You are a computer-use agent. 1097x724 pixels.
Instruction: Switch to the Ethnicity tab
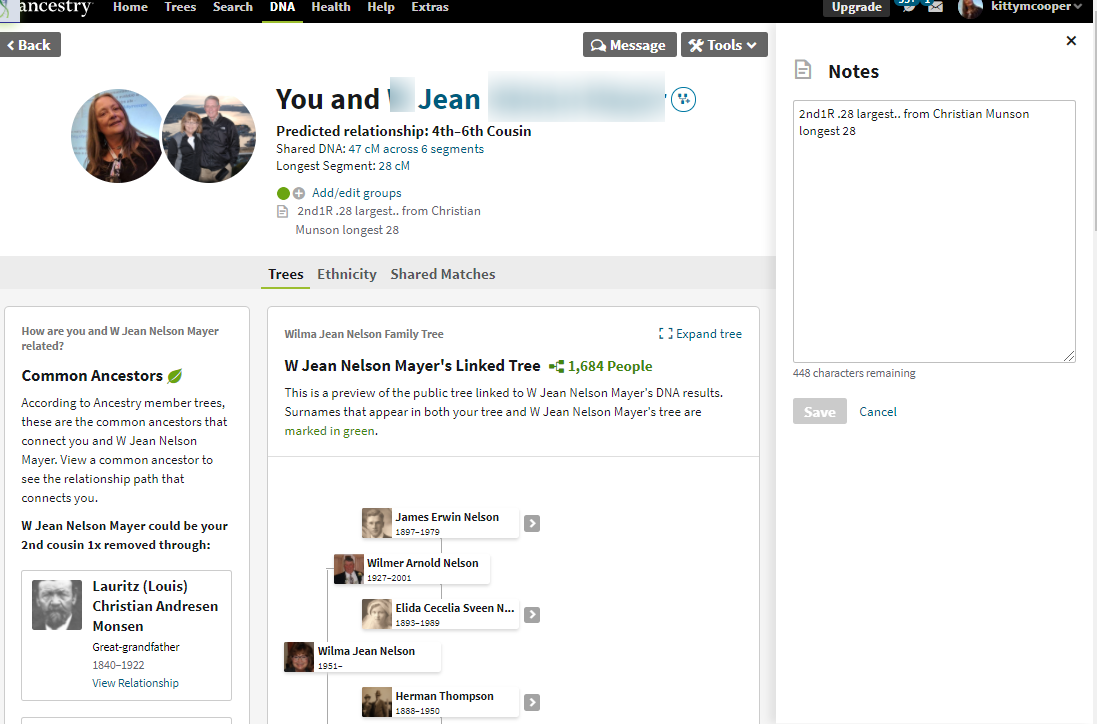click(346, 274)
